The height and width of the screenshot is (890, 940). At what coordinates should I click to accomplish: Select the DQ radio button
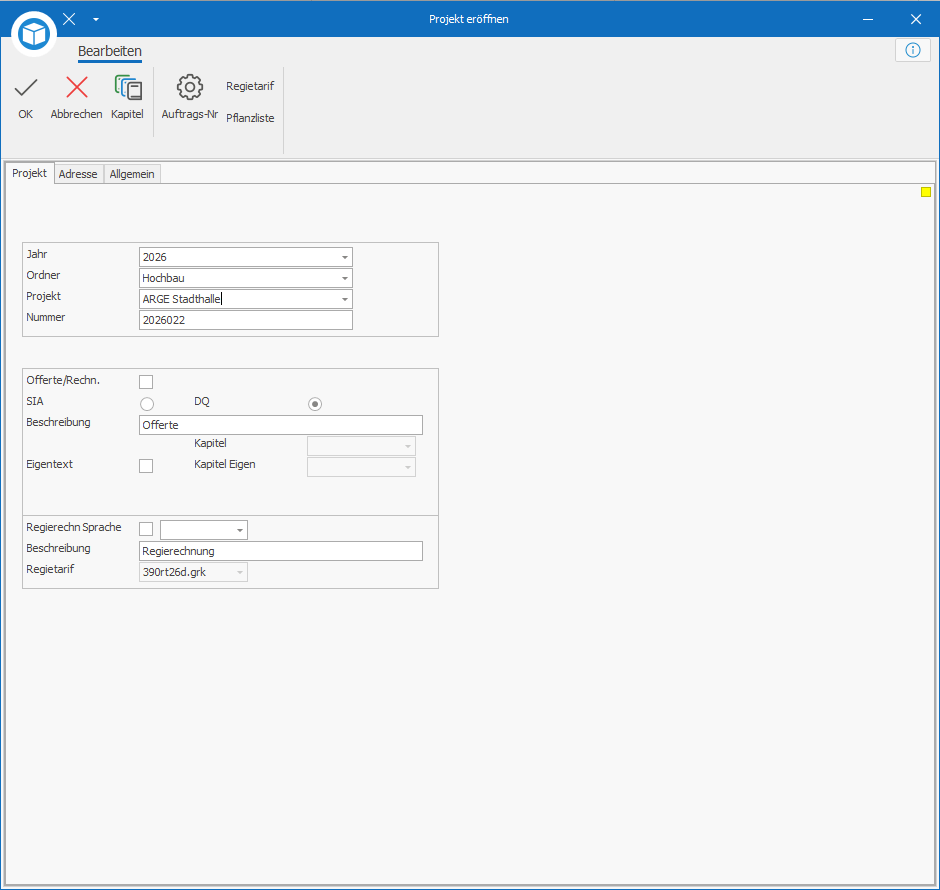[x=315, y=404]
